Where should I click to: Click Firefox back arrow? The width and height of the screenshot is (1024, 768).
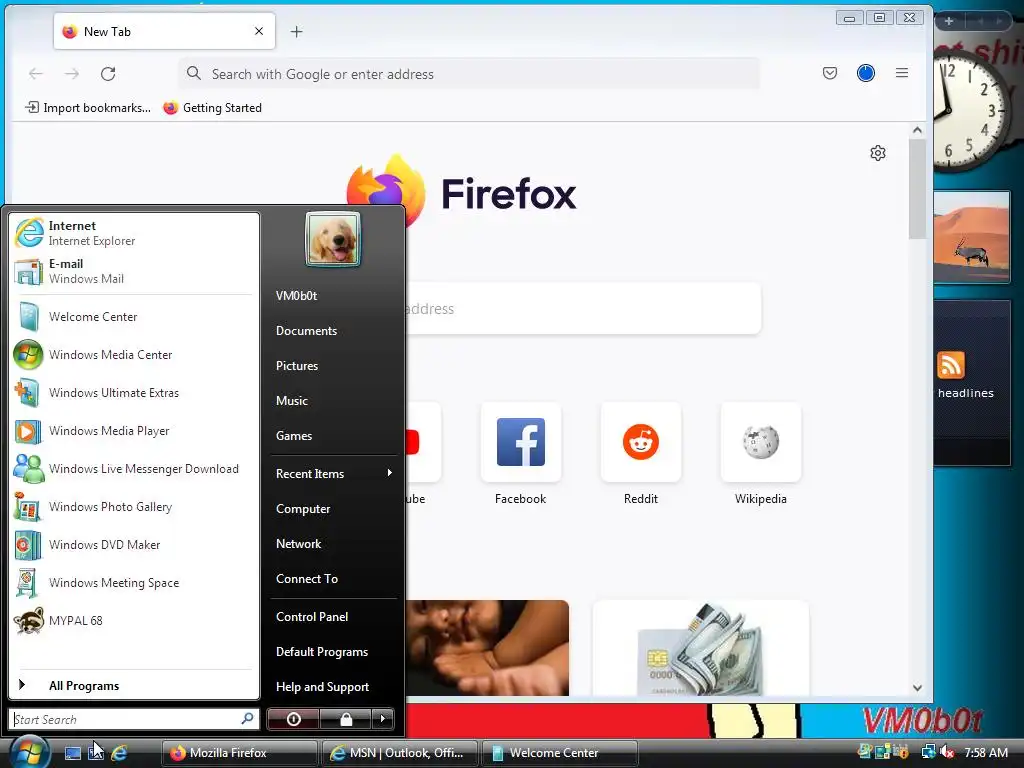[36, 74]
